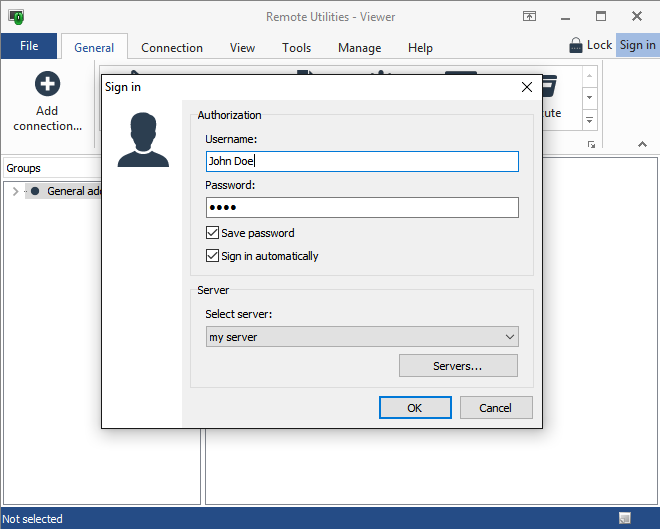
Task: Click the Password input field
Action: coord(362,207)
